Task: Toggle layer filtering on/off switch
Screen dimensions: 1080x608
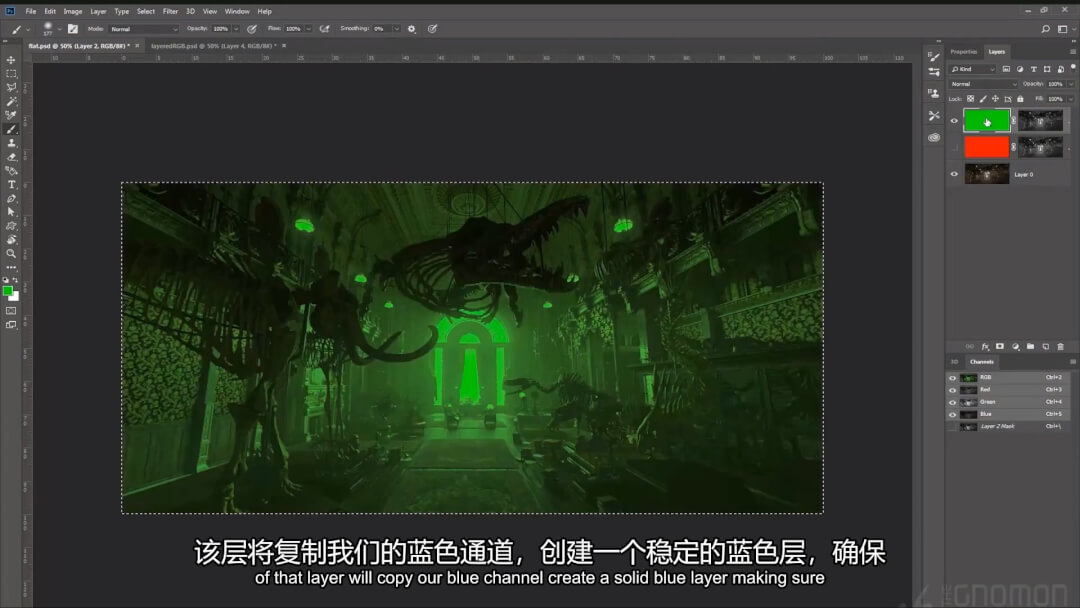Action: click(x=1073, y=67)
